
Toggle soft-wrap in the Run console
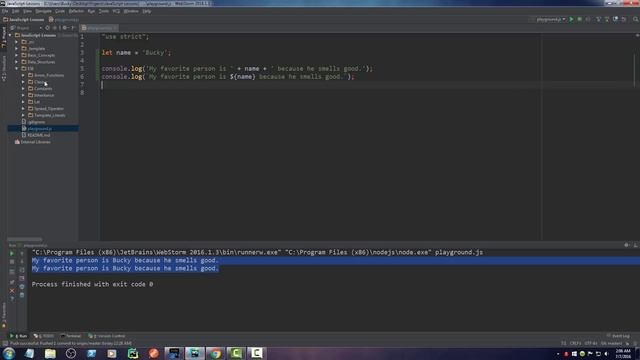(x=22, y=270)
